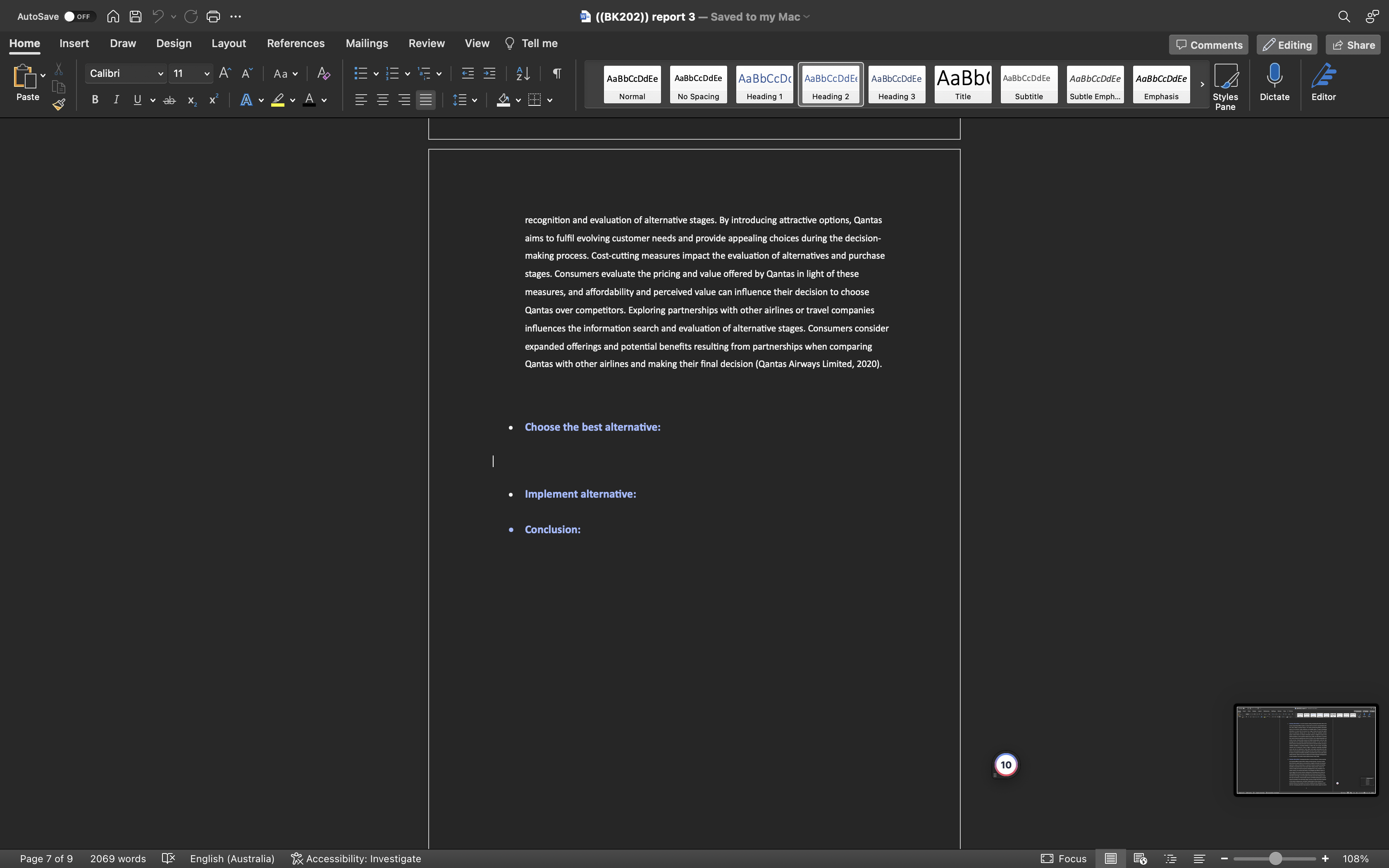Click the Share button
This screenshot has width=1389, height=868.
click(1353, 45)
